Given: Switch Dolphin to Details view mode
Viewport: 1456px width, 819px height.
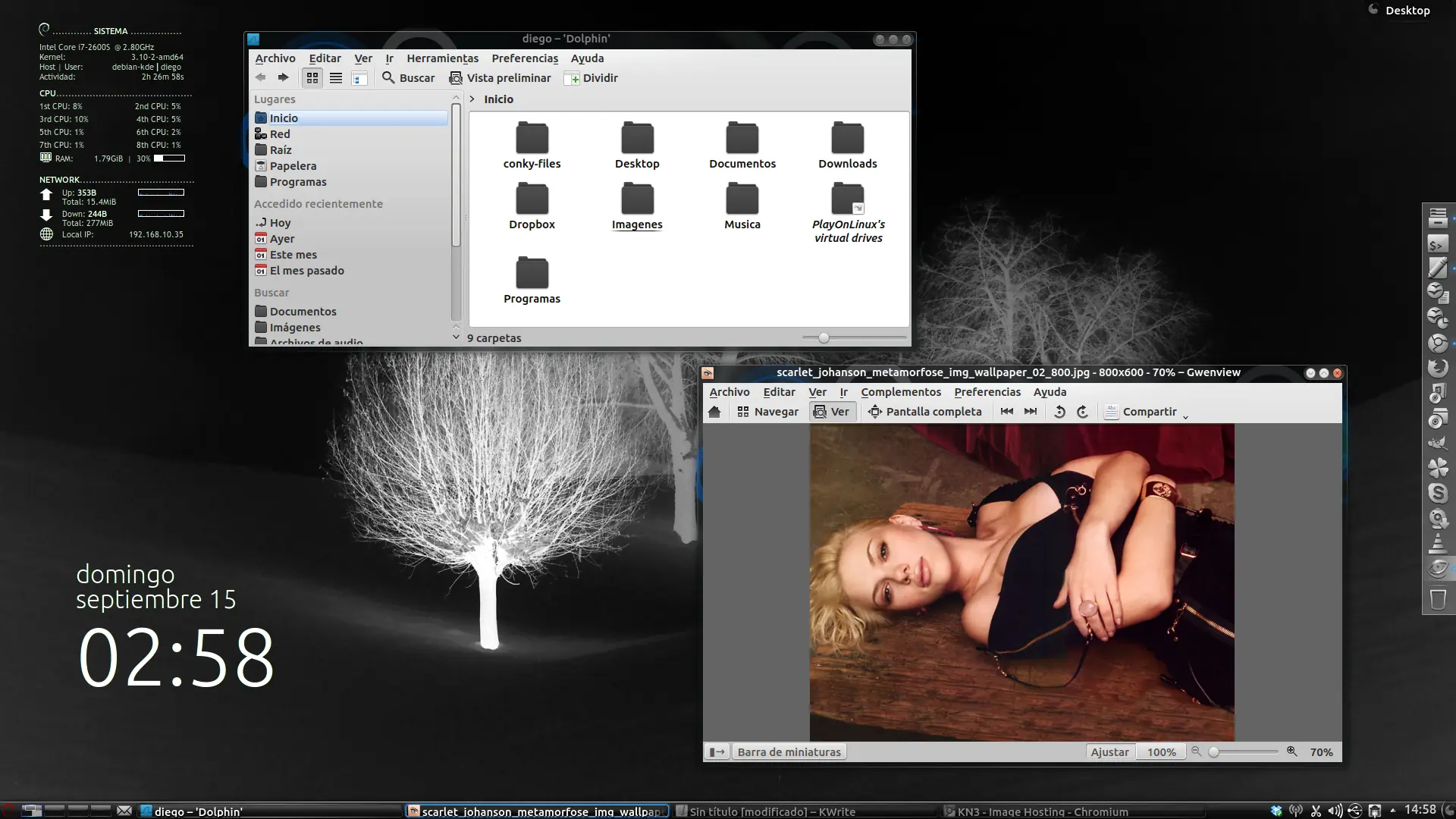Looking at the screenshot, I should (x=336, y=78).
